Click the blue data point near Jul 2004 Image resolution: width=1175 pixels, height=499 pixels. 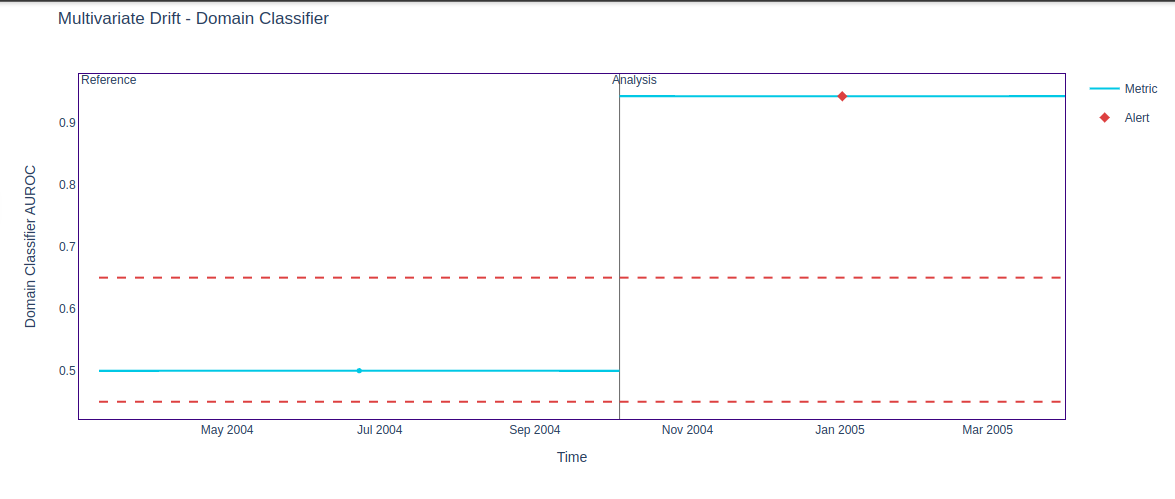coord(359,371)
